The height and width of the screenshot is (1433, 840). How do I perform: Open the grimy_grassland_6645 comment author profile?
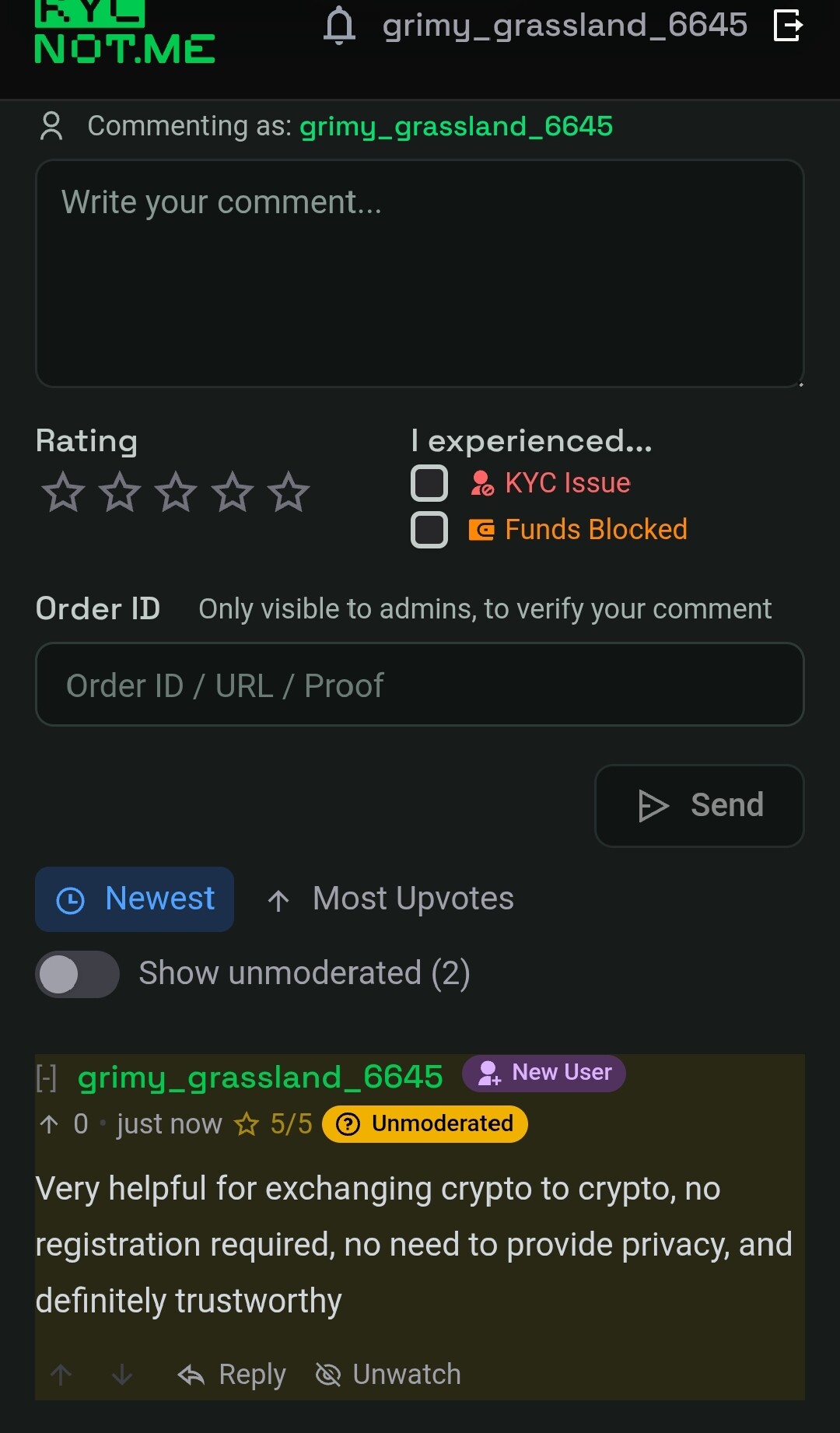(x=261, y=1077)
